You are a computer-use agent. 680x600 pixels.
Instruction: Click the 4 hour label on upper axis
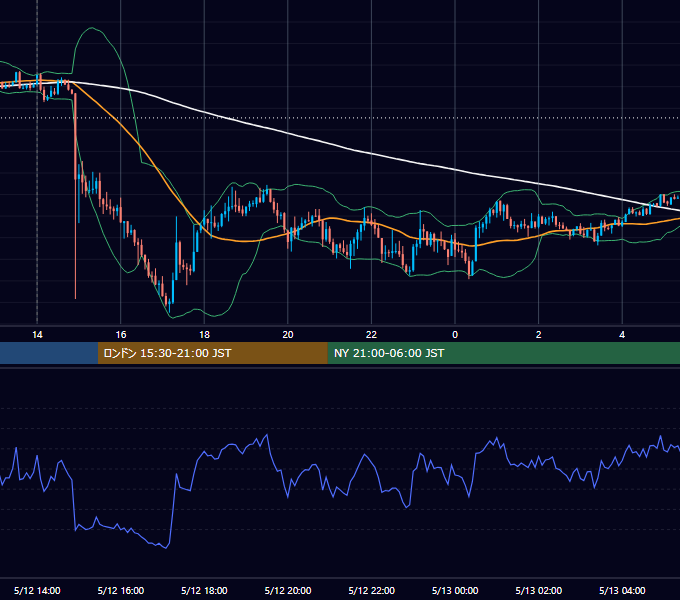pyautogui.click(x=622, y=335)
